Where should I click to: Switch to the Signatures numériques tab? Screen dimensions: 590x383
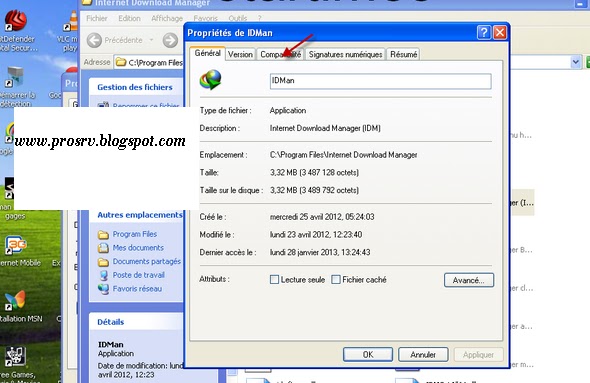pyautogui.click(x=345, y=55)
